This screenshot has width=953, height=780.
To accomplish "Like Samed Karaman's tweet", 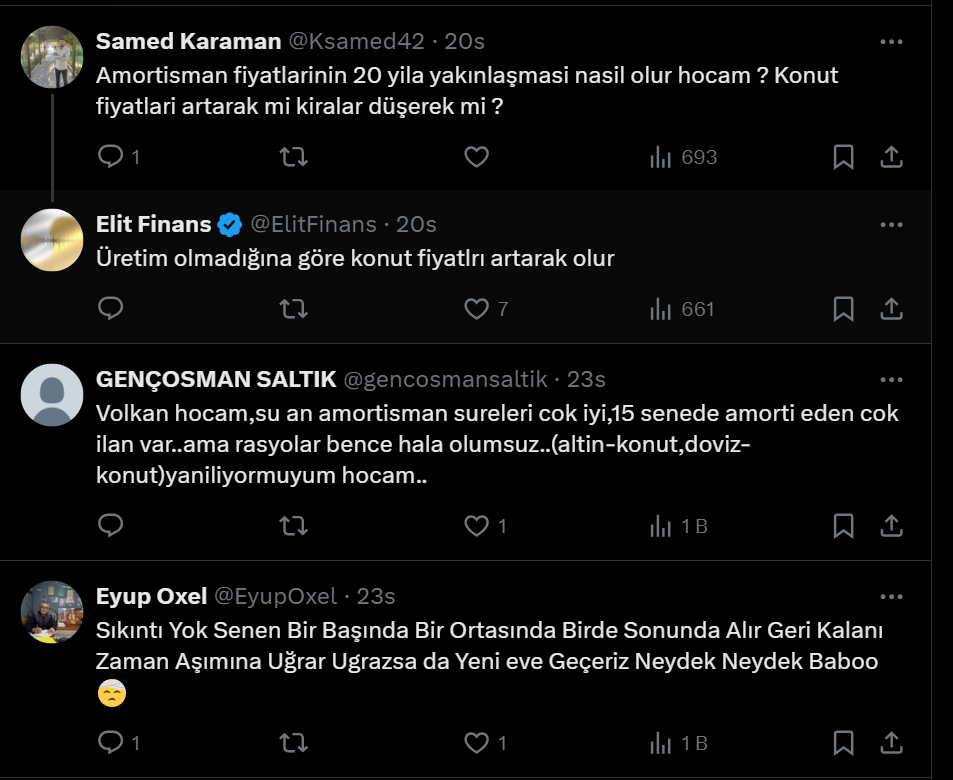I will point(477,157).
